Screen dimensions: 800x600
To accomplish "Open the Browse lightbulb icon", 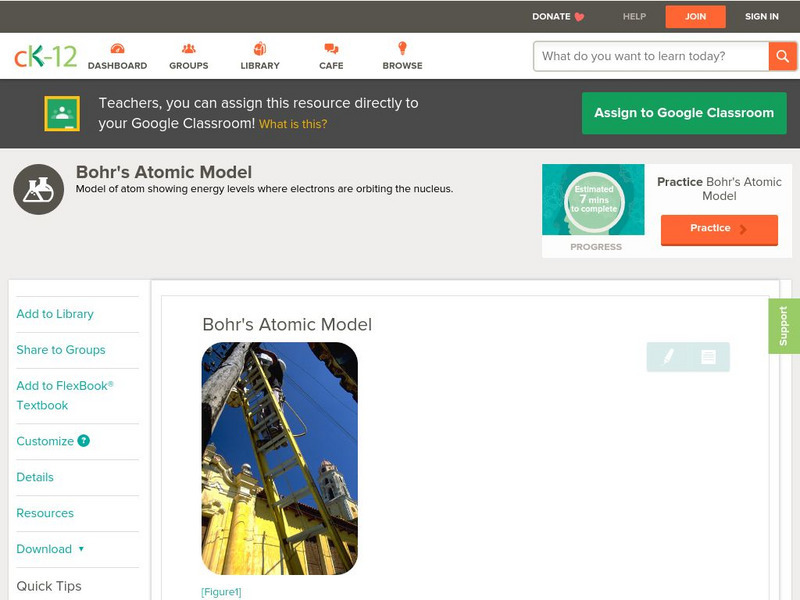I will [x=402, y=49].
